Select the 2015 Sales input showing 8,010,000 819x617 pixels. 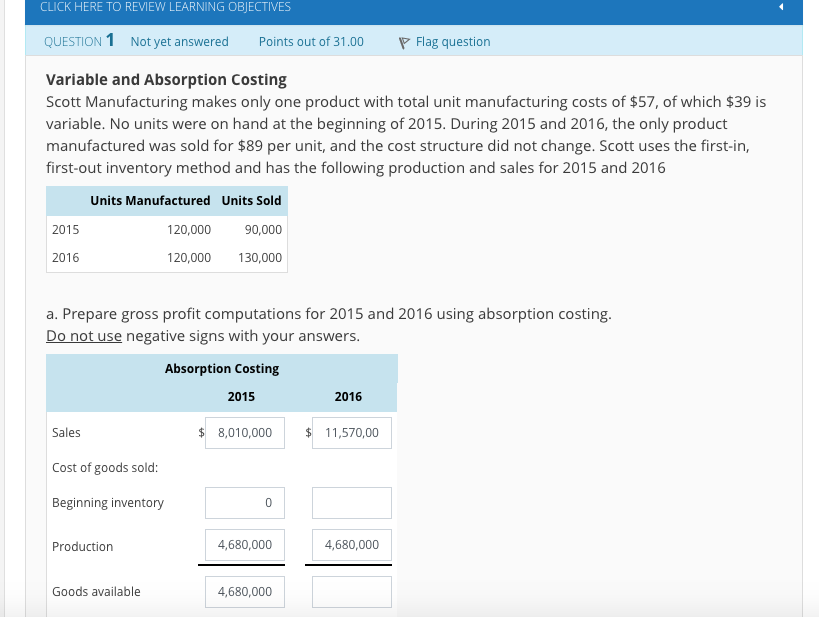click(x=244, y=432)
